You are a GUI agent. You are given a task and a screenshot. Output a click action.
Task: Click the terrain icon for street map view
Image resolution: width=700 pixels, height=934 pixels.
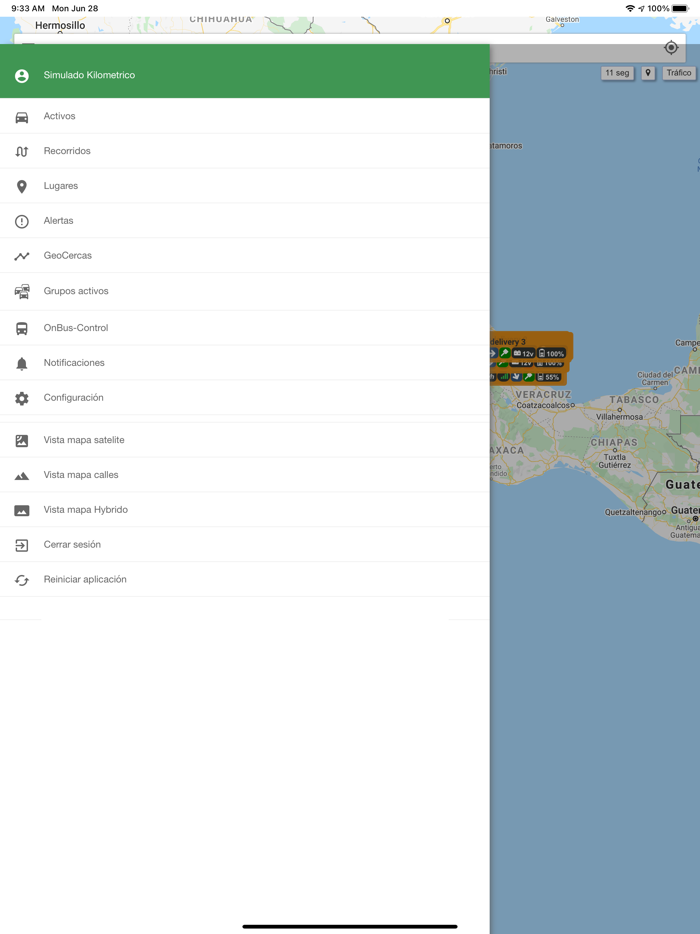pos(21,476)
